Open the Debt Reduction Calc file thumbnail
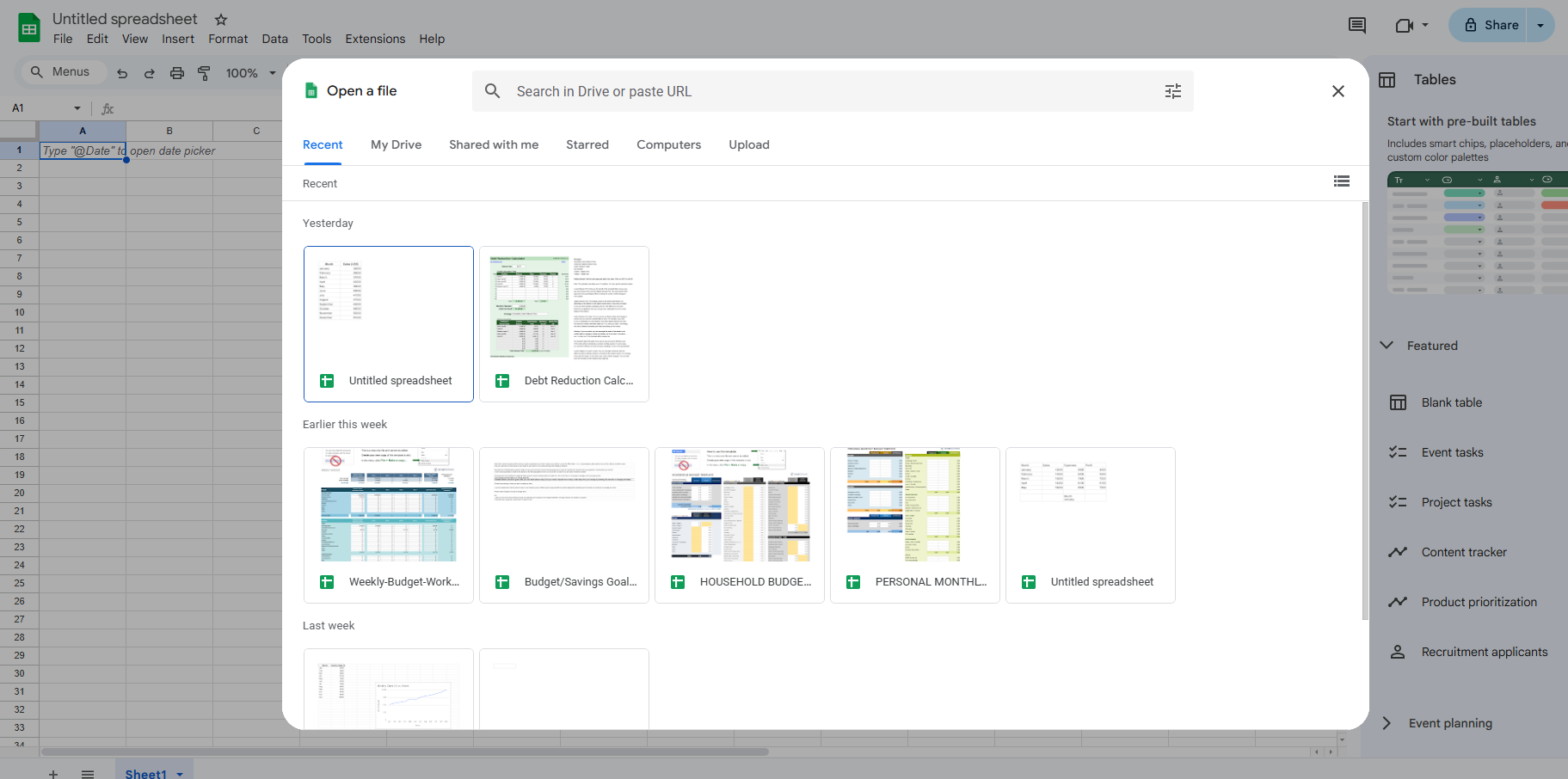Image resolution: width=1568 pixels, height=779 pixels. coord(563,323)
